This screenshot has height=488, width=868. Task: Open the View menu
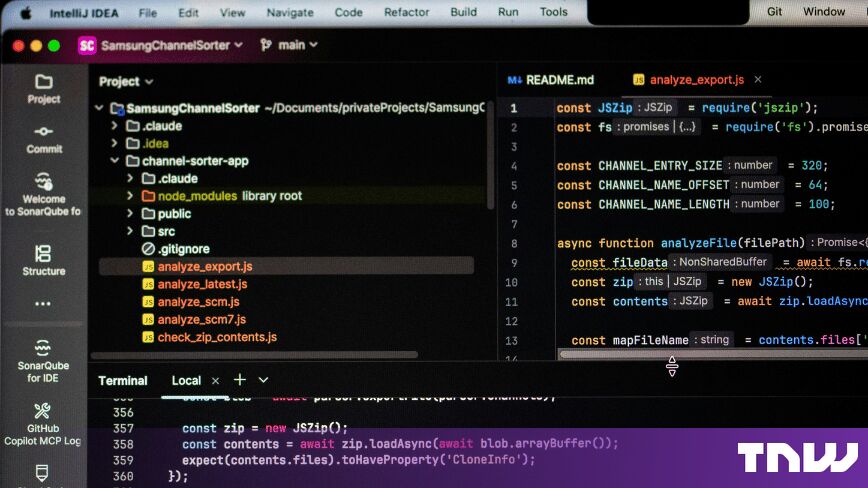tap(232, 12)
